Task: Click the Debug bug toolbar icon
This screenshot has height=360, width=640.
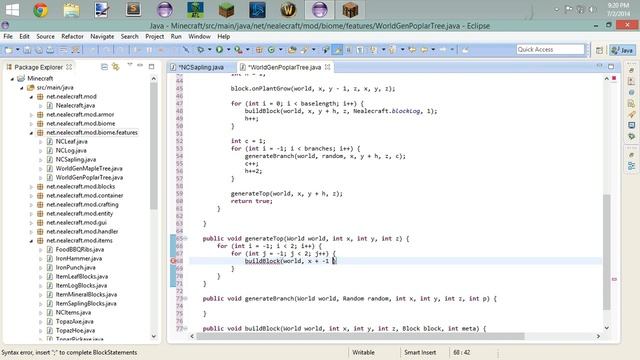Action: [x=200, y=50]
